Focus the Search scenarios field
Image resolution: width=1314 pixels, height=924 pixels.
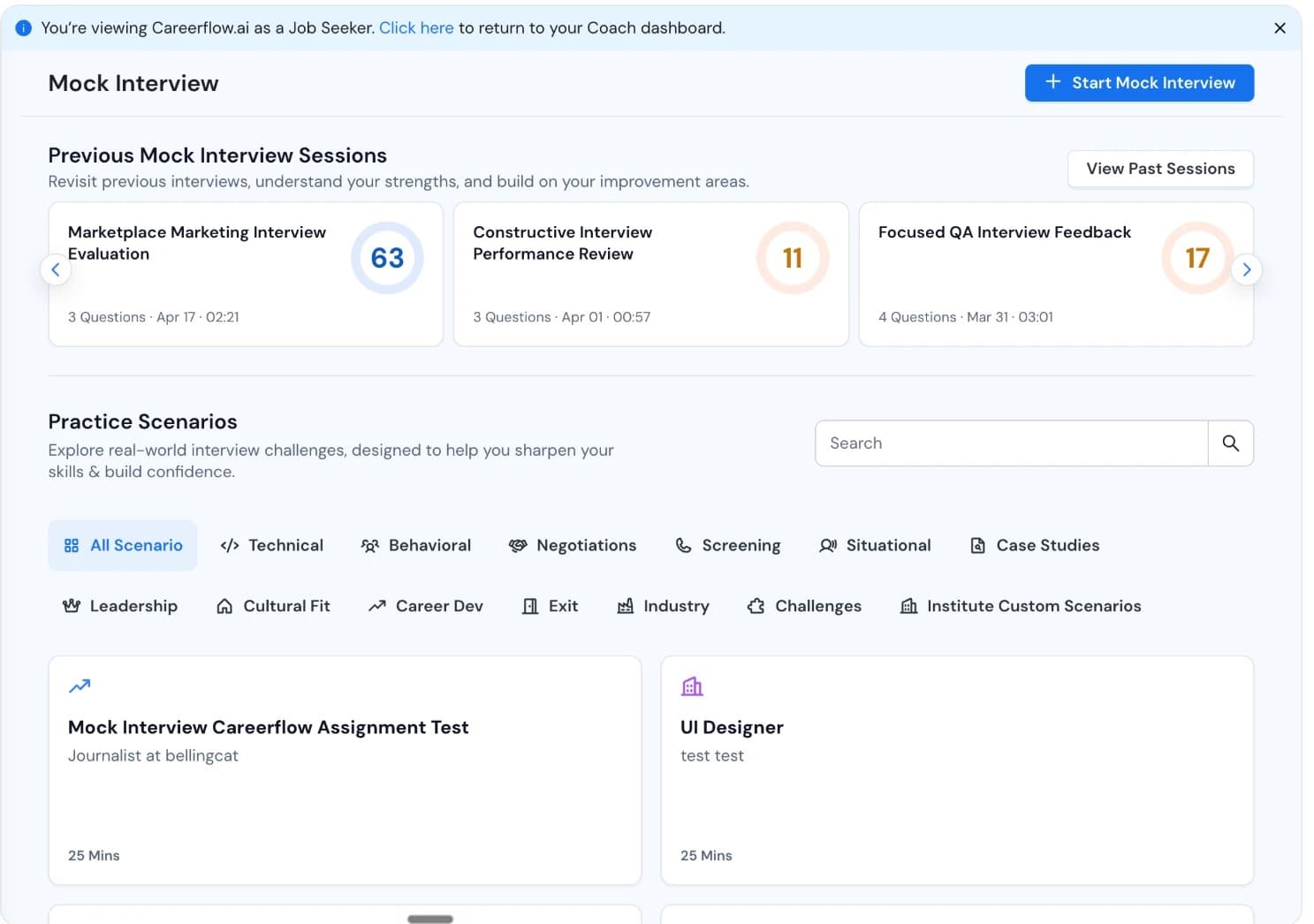tap(1011, 443)
